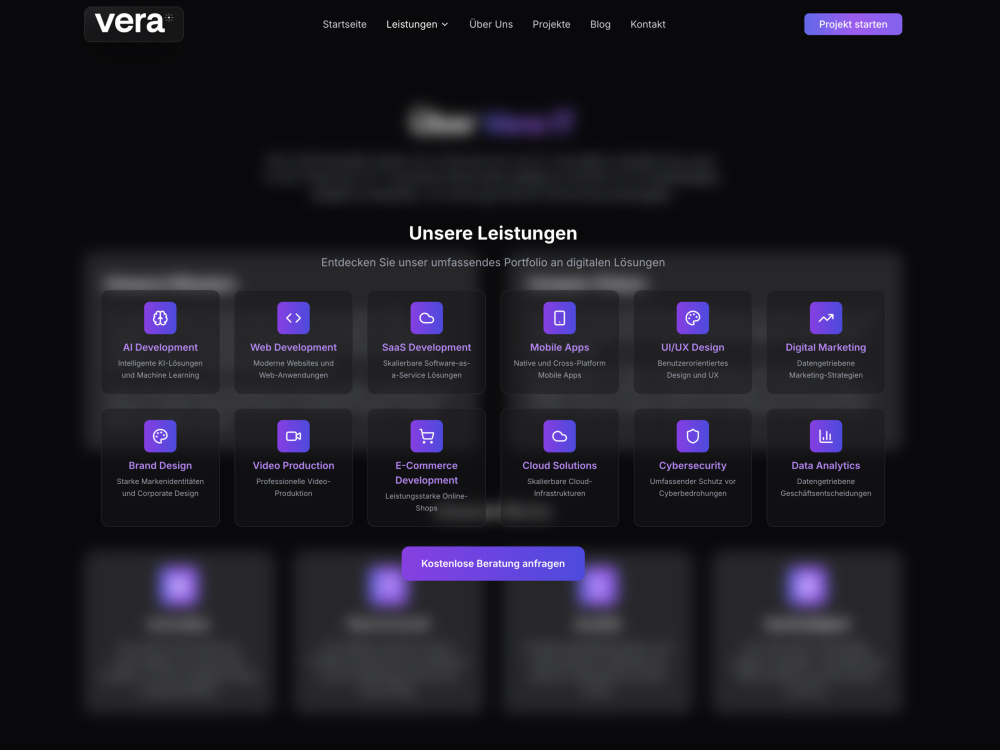Open the SaaS Development title link
This screenshot has width=1000, height=750.
[x=427, y=348]
